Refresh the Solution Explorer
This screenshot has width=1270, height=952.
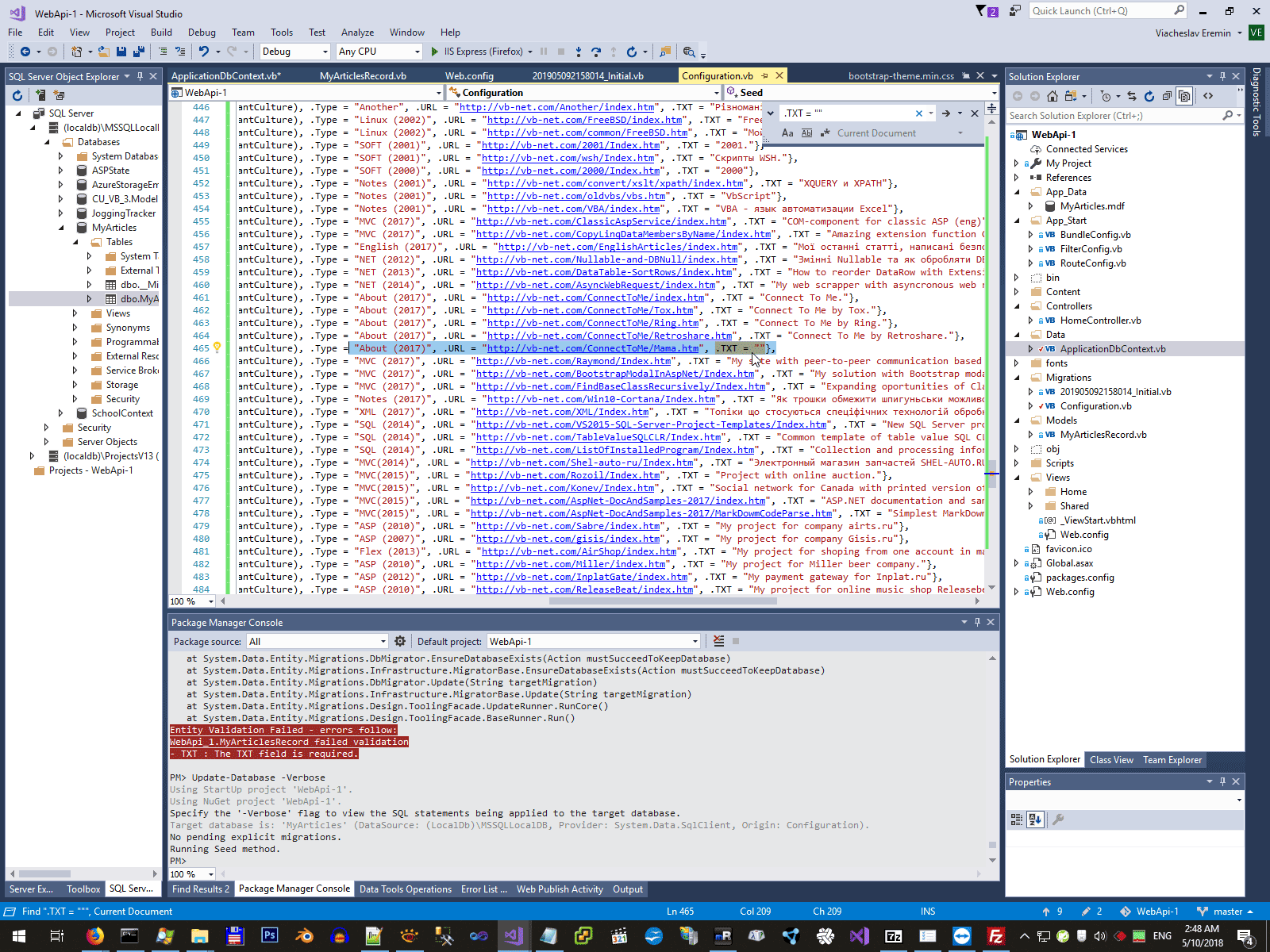(x=1149, y=96)
